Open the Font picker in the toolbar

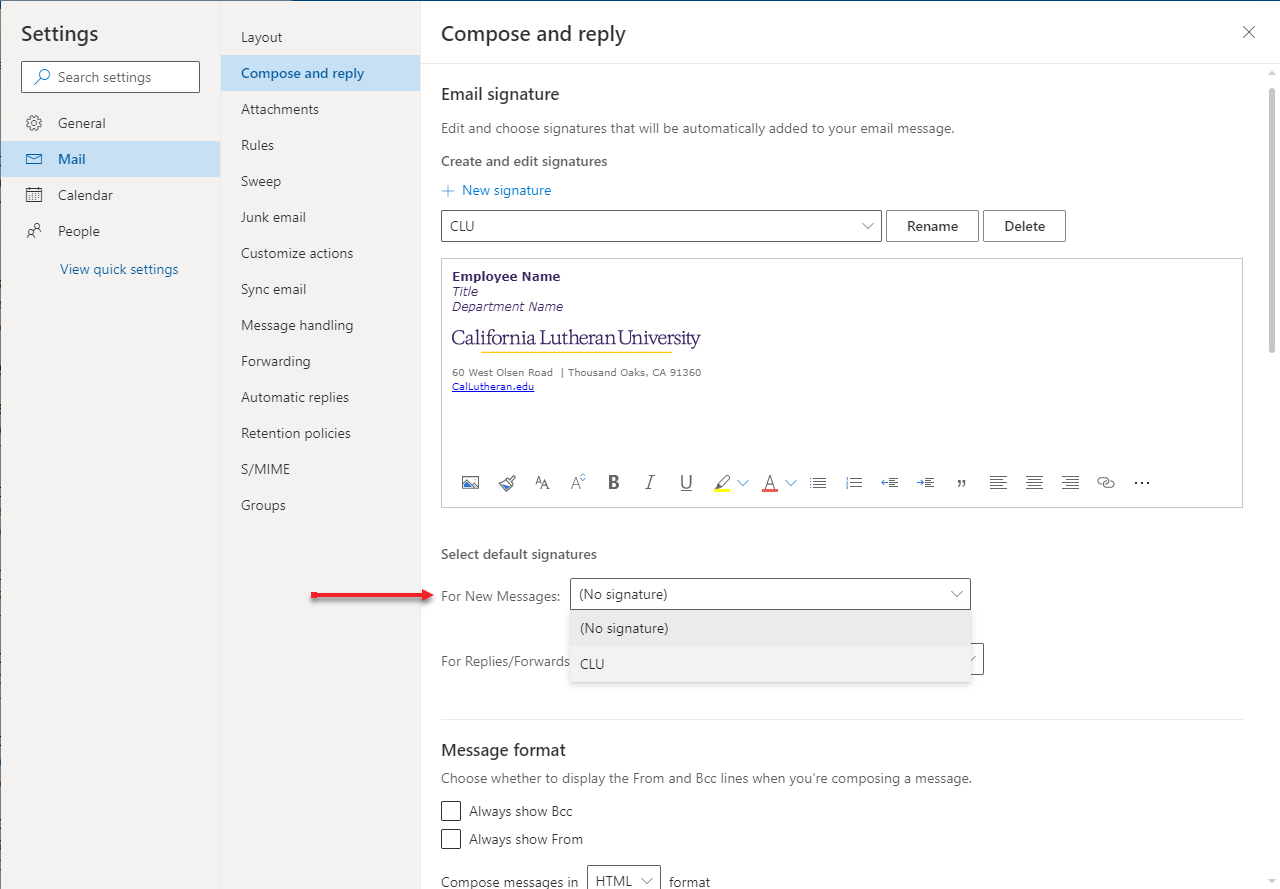(542, 483)
